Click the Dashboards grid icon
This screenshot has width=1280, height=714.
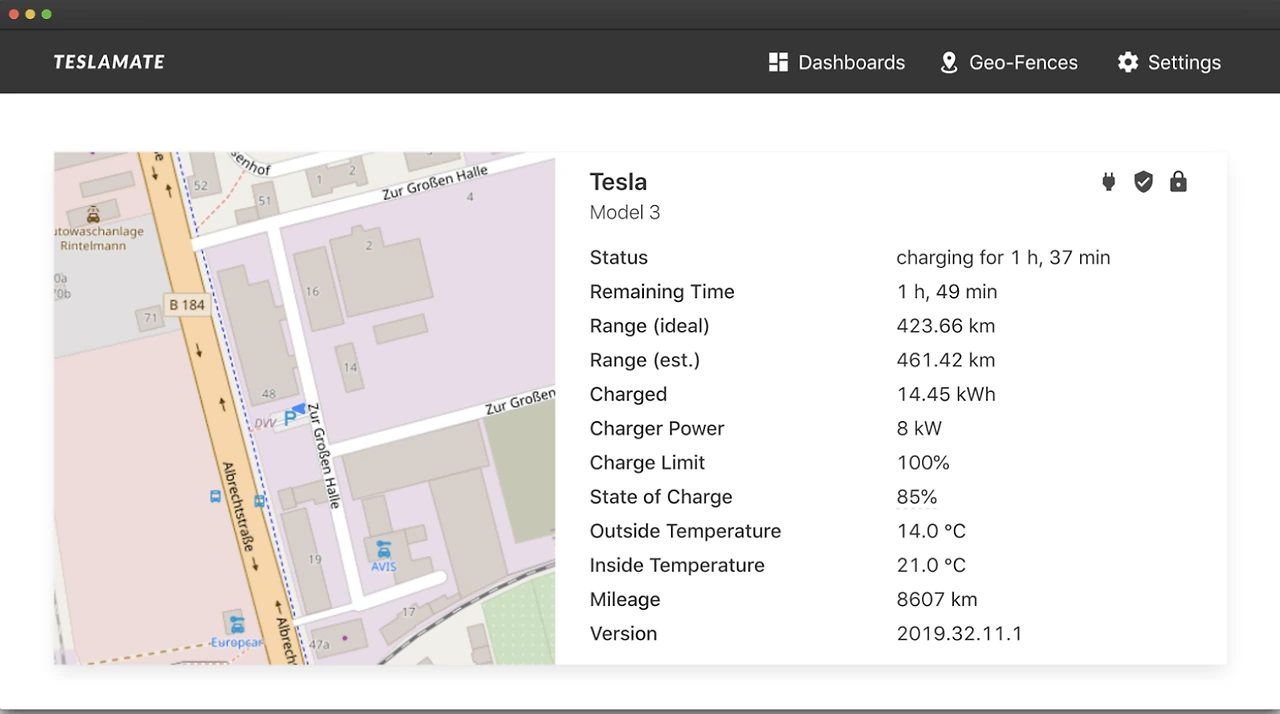click(778, 62)
